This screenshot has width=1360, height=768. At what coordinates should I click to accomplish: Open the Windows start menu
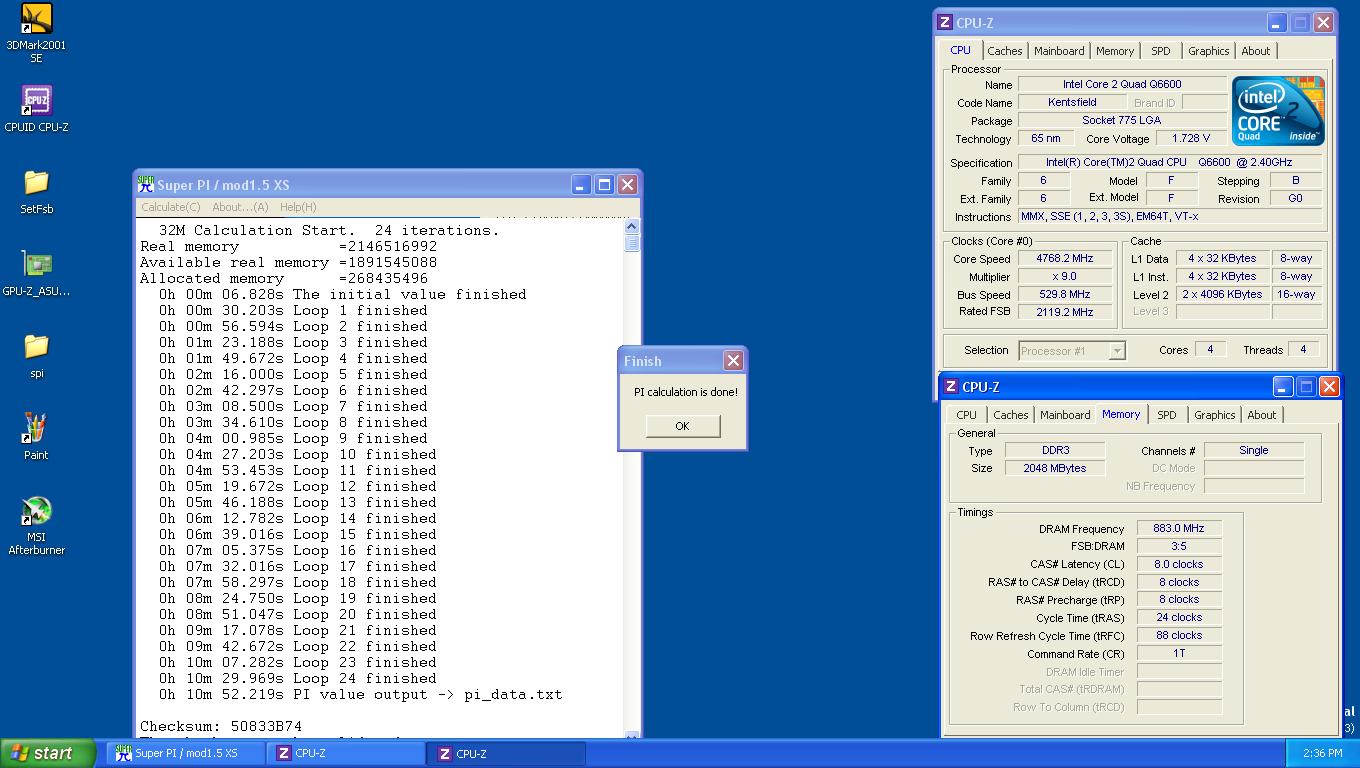point(47,753)
